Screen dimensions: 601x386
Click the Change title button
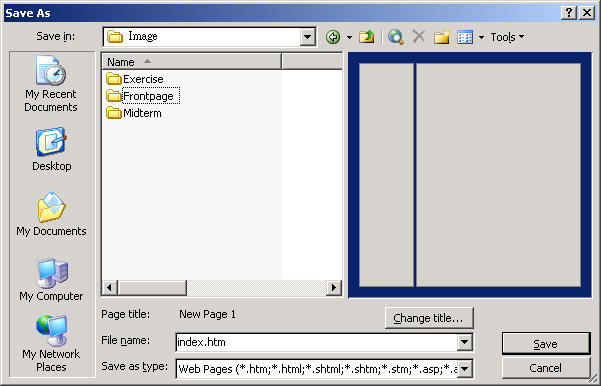pos(429,318)
